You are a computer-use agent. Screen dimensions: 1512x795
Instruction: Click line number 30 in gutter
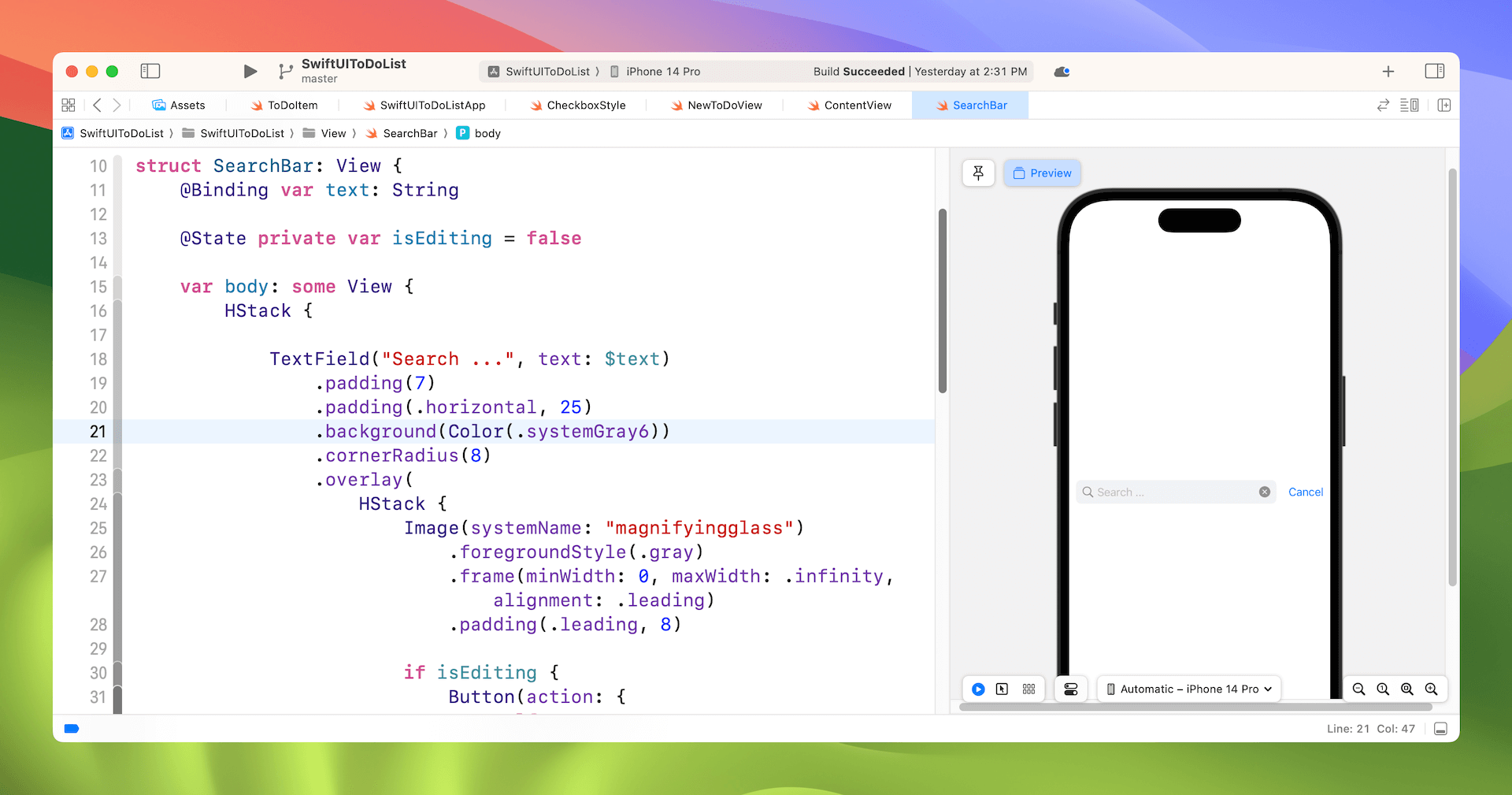[x=98, y=673]
